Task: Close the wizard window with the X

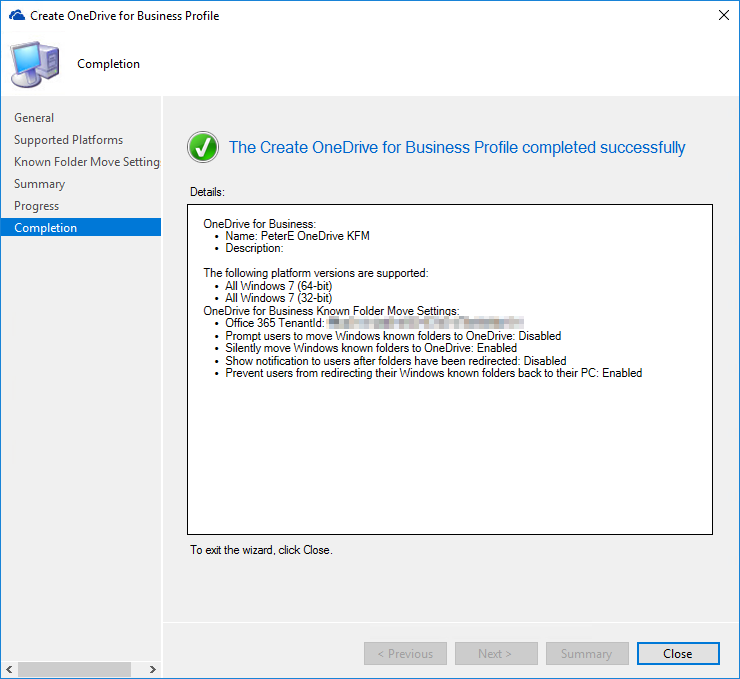Action: 723,16
